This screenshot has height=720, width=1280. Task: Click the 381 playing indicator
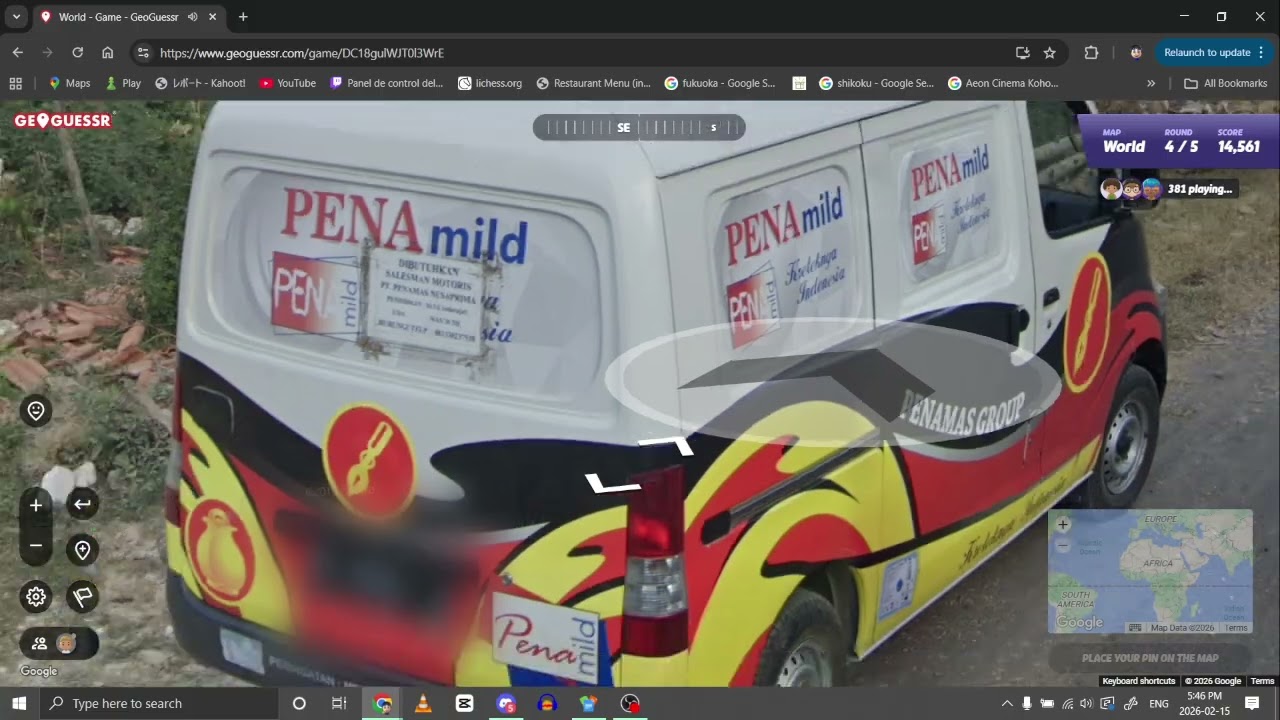1169,188
